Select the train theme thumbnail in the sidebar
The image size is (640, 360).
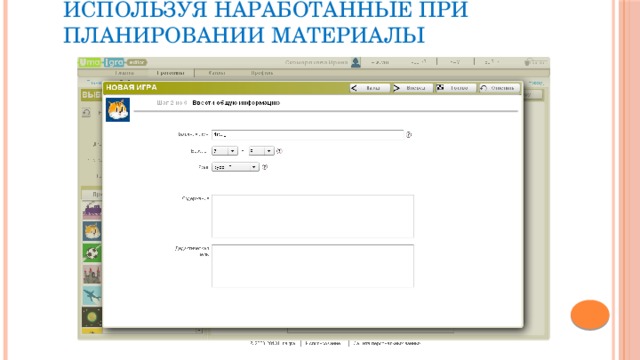[92, 210]
